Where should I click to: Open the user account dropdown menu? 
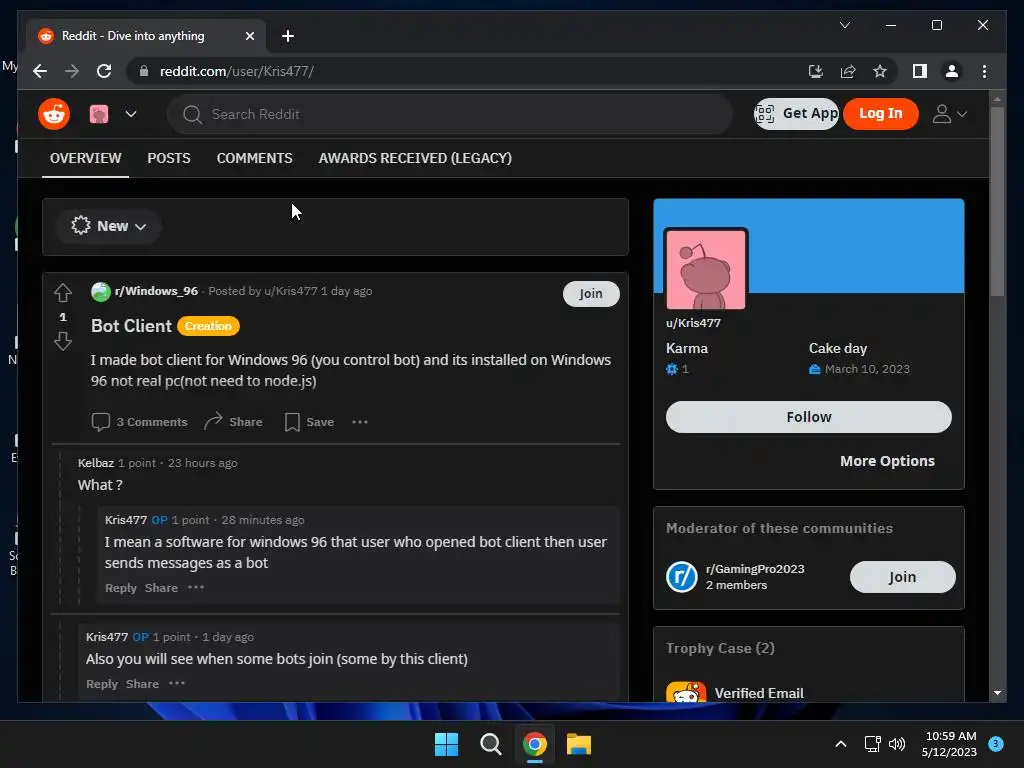point(949,114)
